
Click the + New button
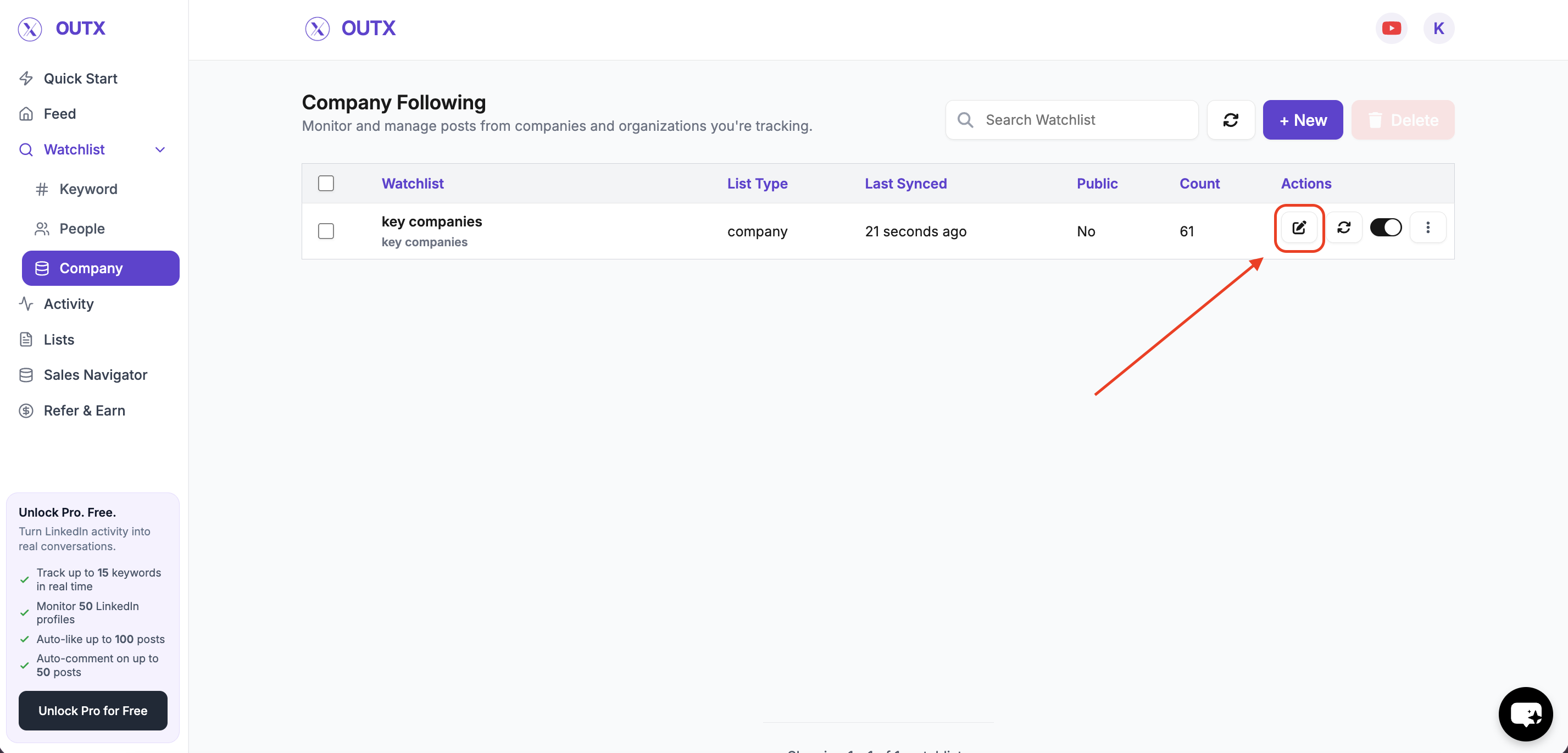click(1303, 120)
